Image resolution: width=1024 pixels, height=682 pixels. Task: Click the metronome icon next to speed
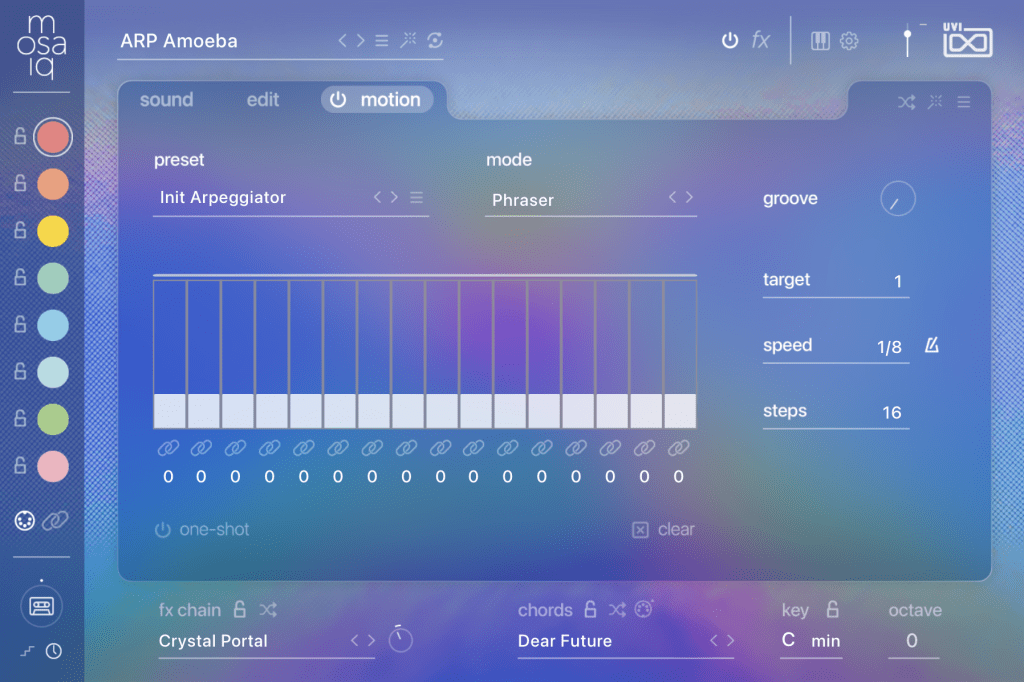[931, 346]
